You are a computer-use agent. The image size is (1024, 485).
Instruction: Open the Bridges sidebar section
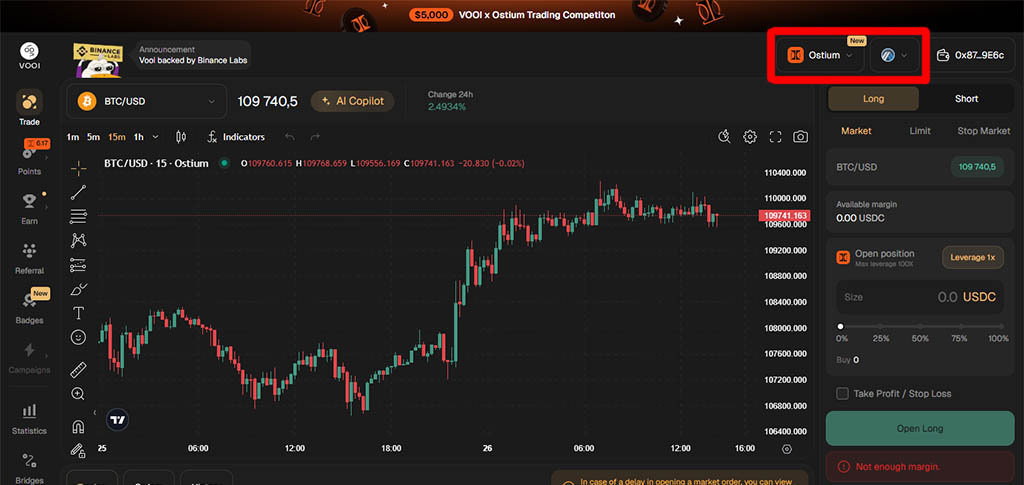click(x=29, y=467)
